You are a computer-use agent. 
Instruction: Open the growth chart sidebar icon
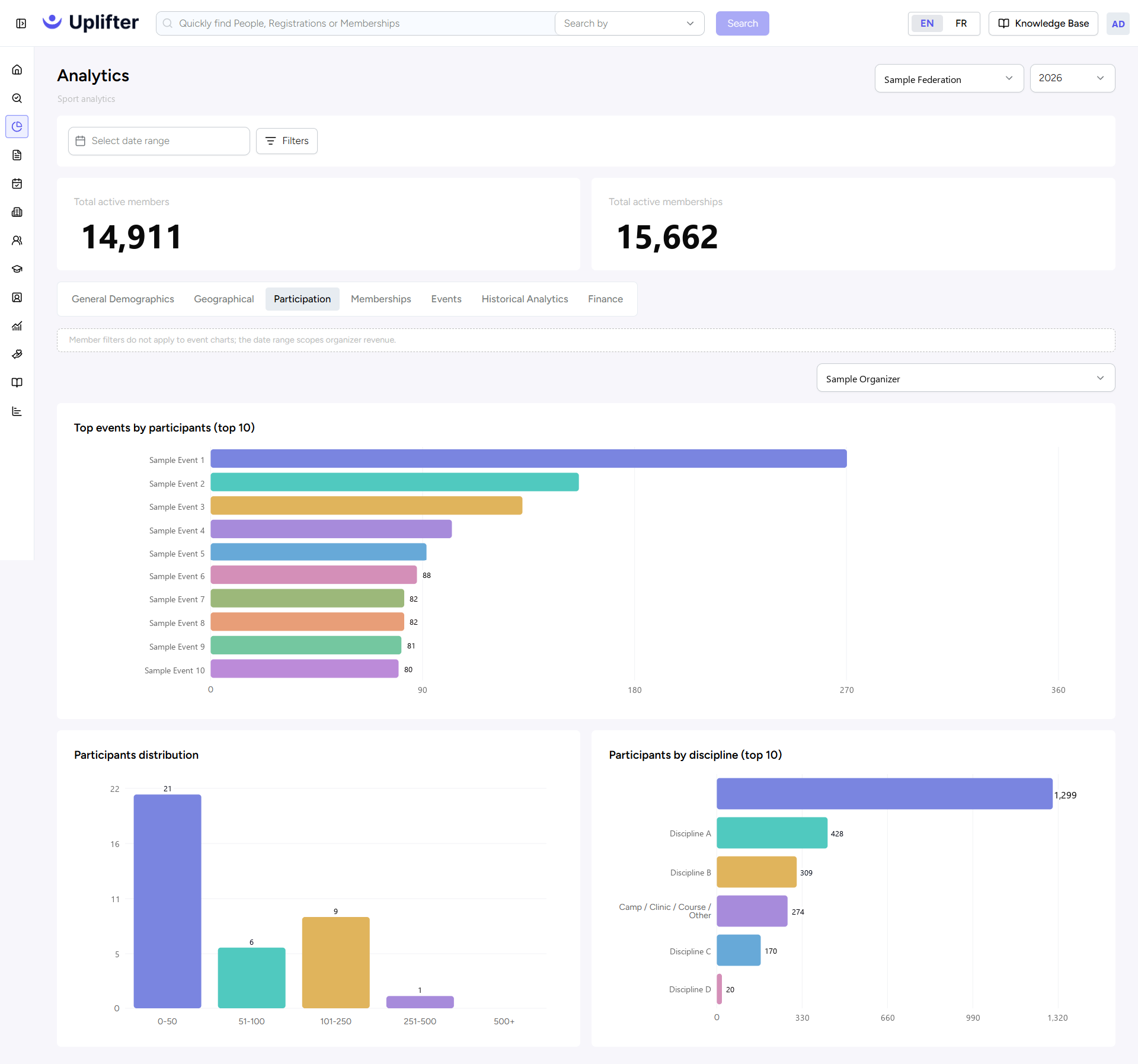(x=17, y=326)
